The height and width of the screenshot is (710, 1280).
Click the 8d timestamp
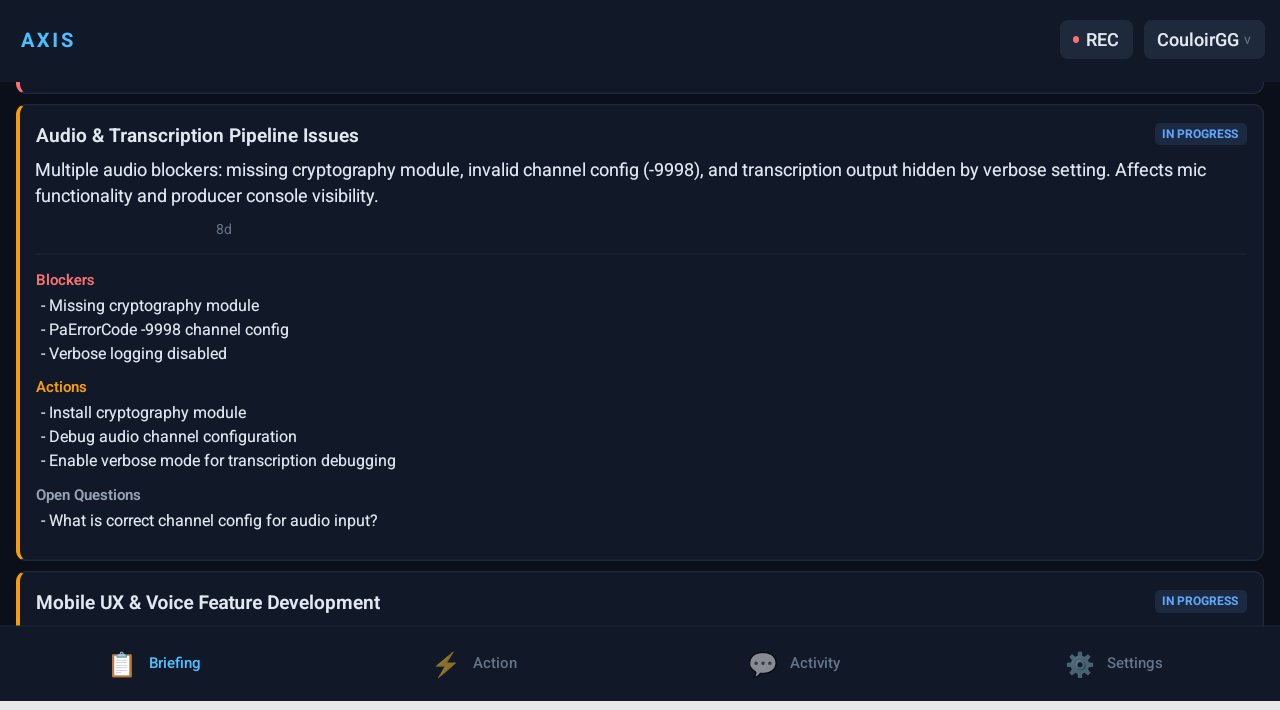[224, 230]
